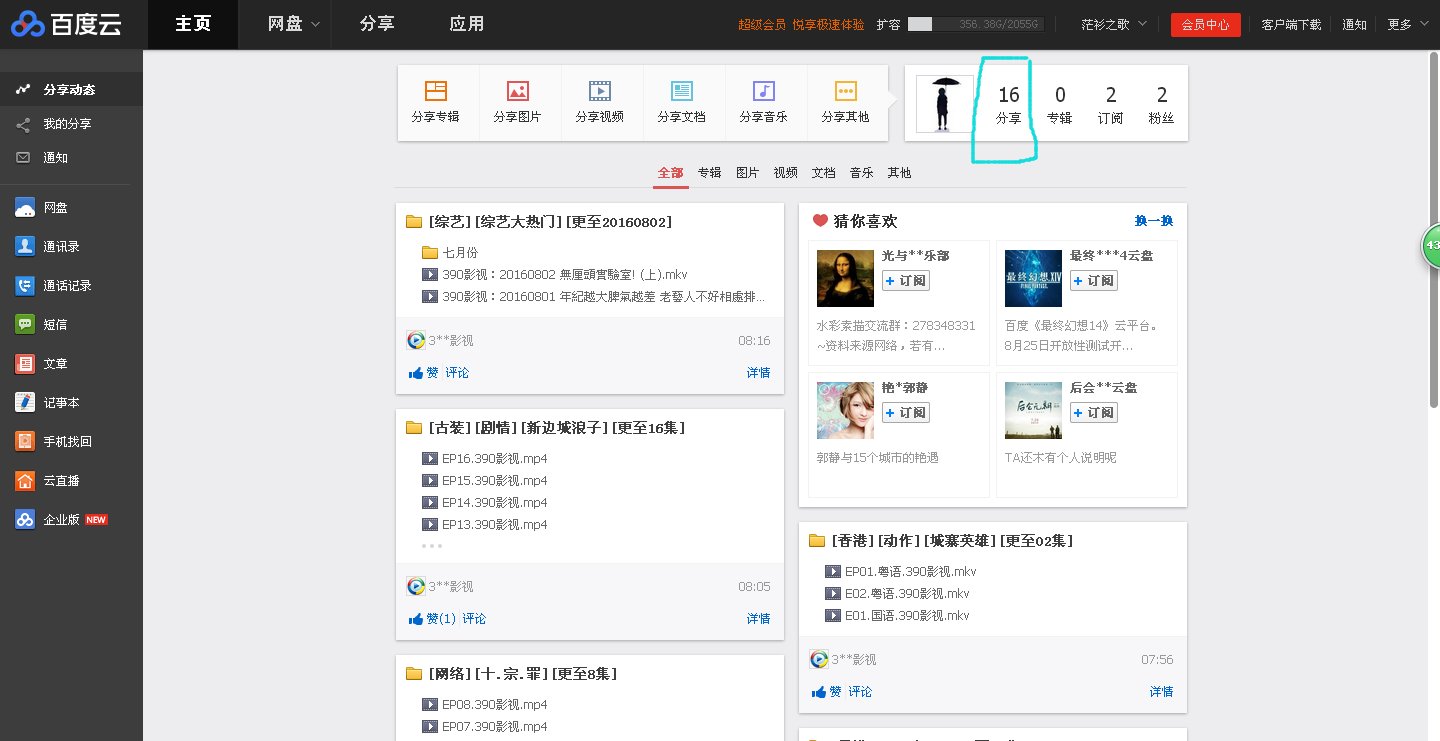This screenshot has height=741, width=1440.
Task: Expand the 网盘 navigation dropdown
Action: click(286, 23)
